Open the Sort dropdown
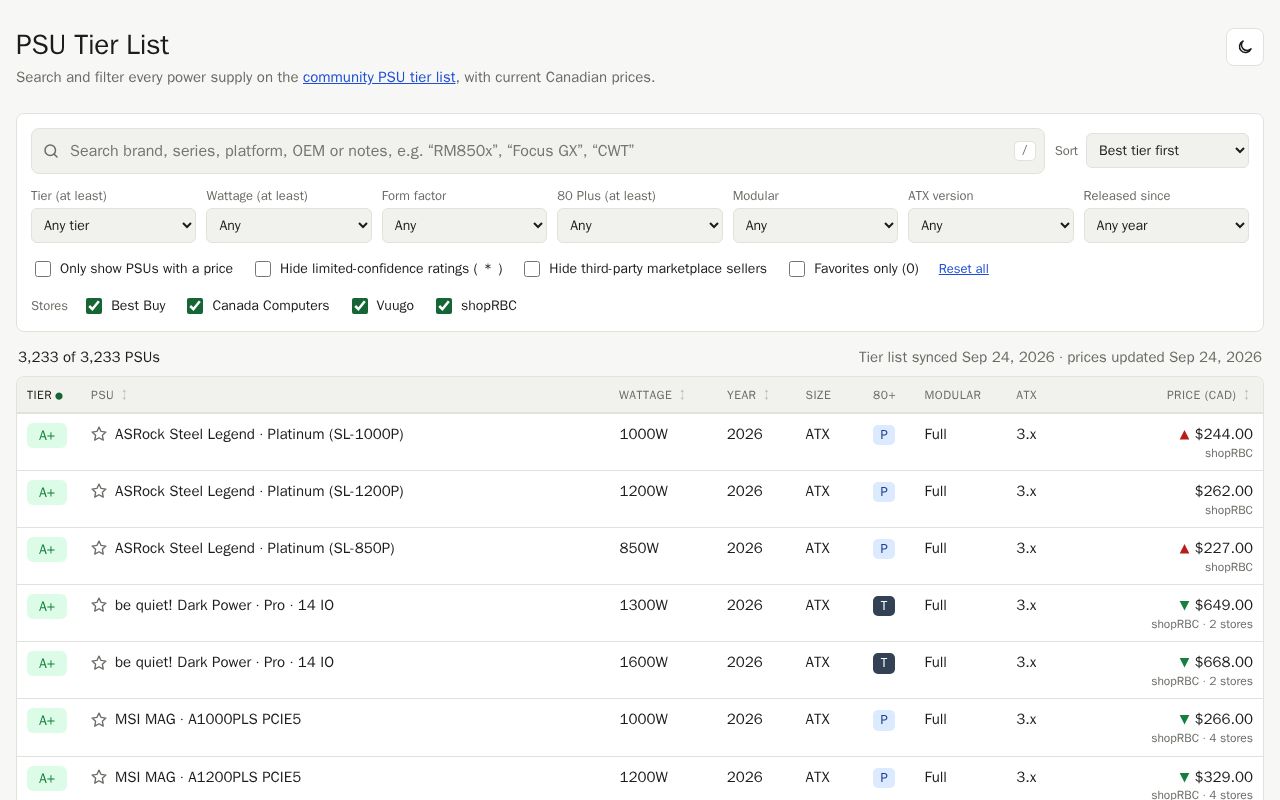Screen dimensions: 1280x800 (x=1167, y=150)
